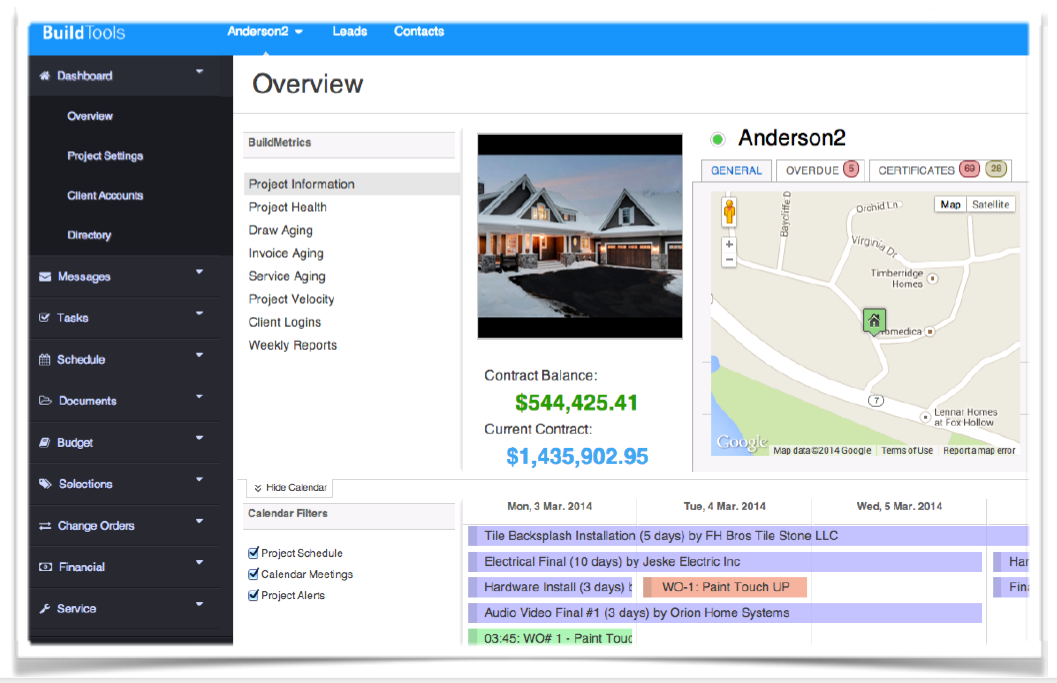Image resolution: width=1057 pixels, height=683 pixels.
Task: Click the Hide Calendar control
Action: pyautogui.click(x=289, y=487)
